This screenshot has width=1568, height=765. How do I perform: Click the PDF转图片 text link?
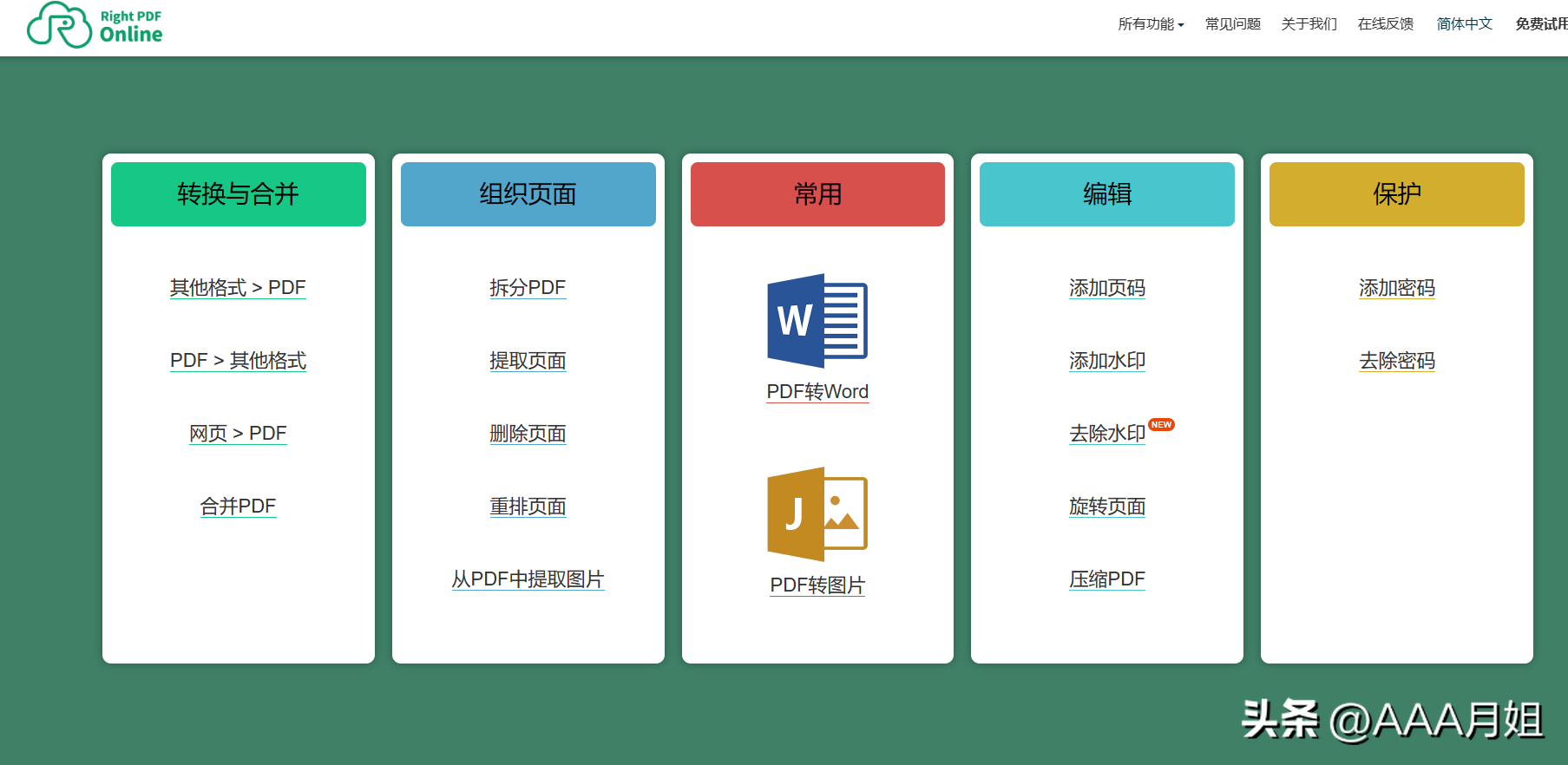tap(817, 585)
